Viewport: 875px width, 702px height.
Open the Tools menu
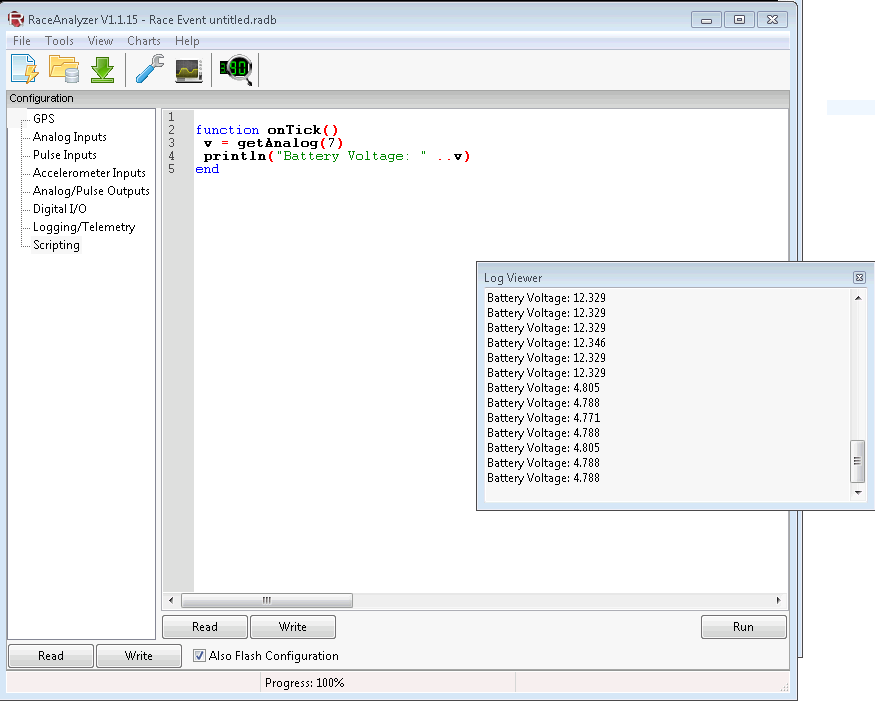(59, 41)
